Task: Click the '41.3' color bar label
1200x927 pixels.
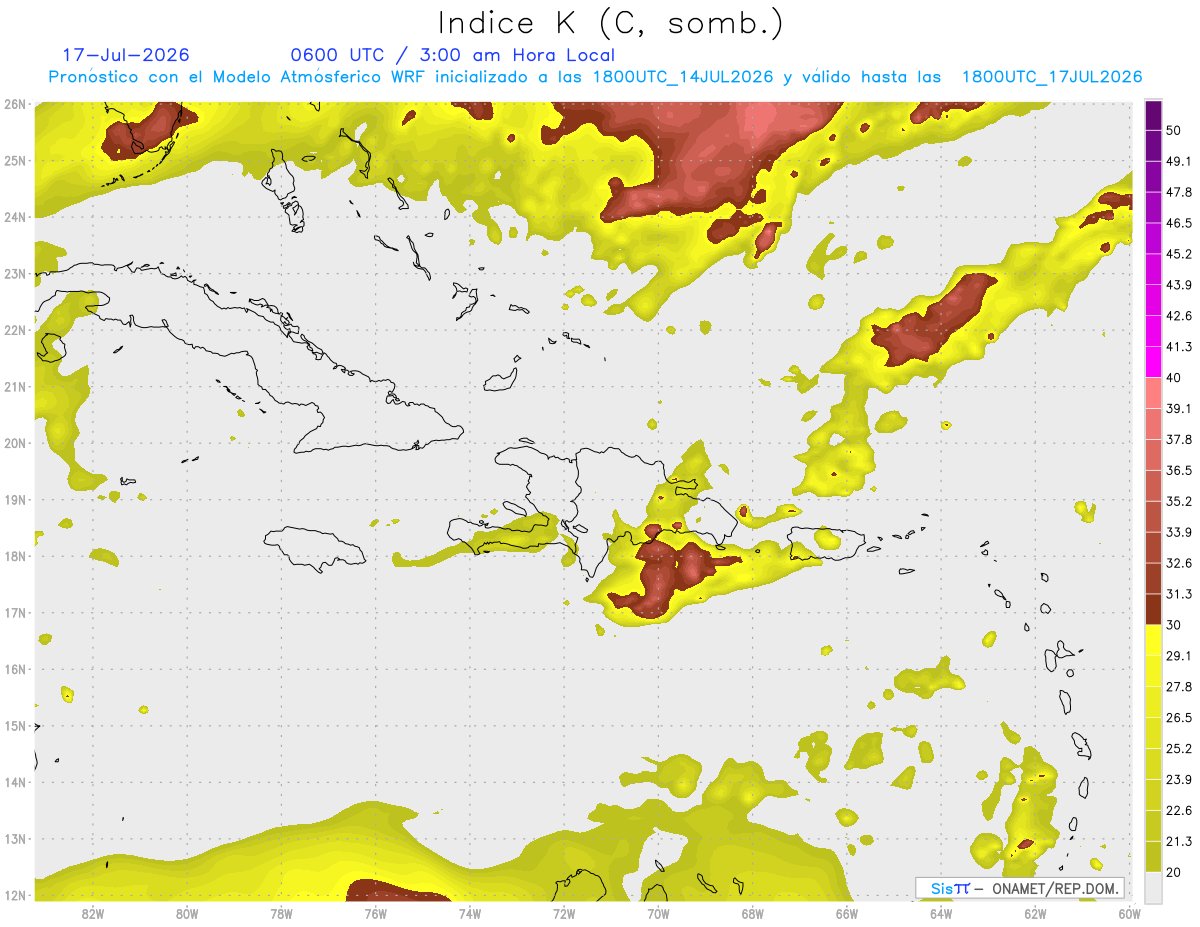Action: (1179, 347)
